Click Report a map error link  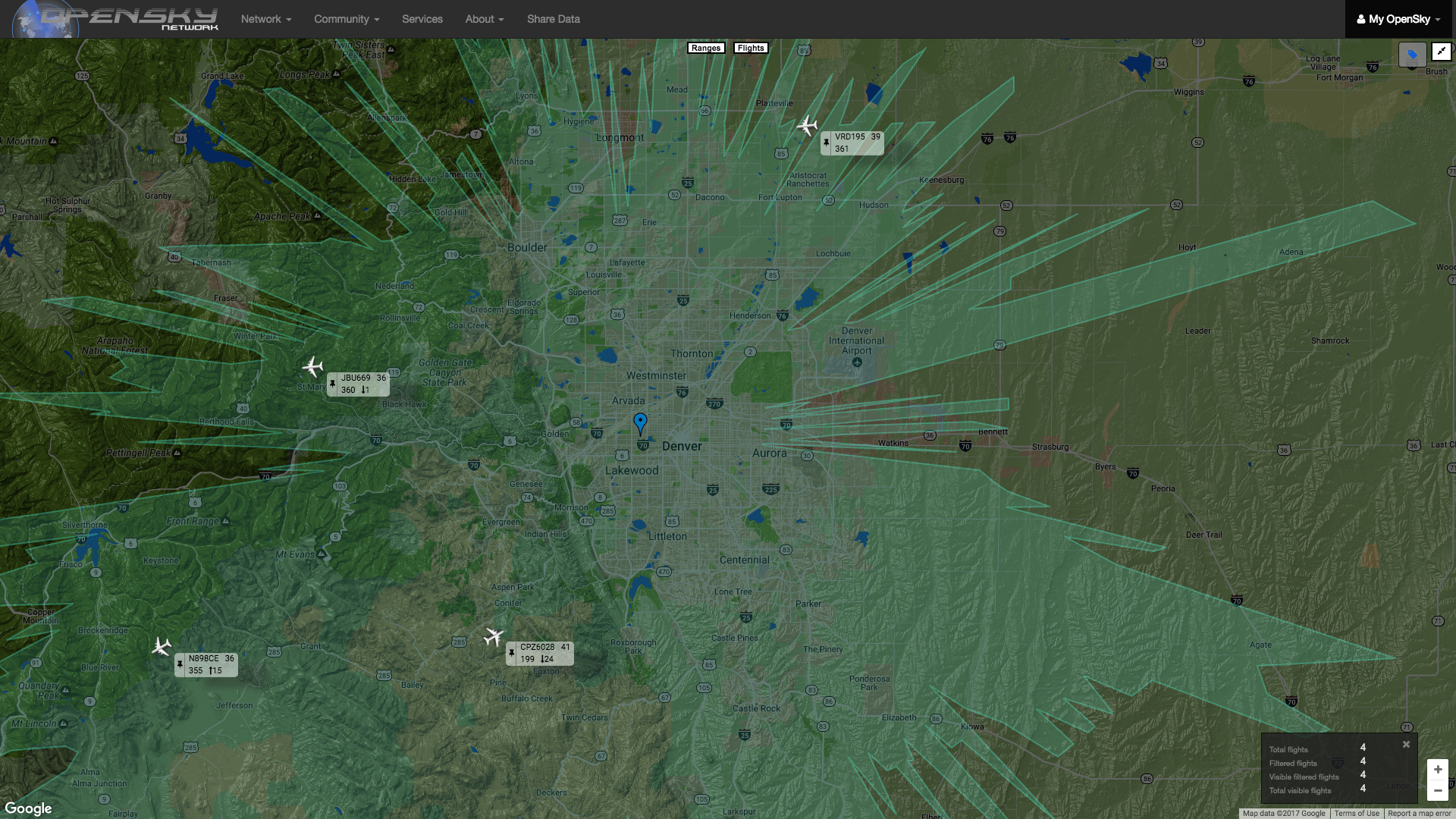(1419, 813)
